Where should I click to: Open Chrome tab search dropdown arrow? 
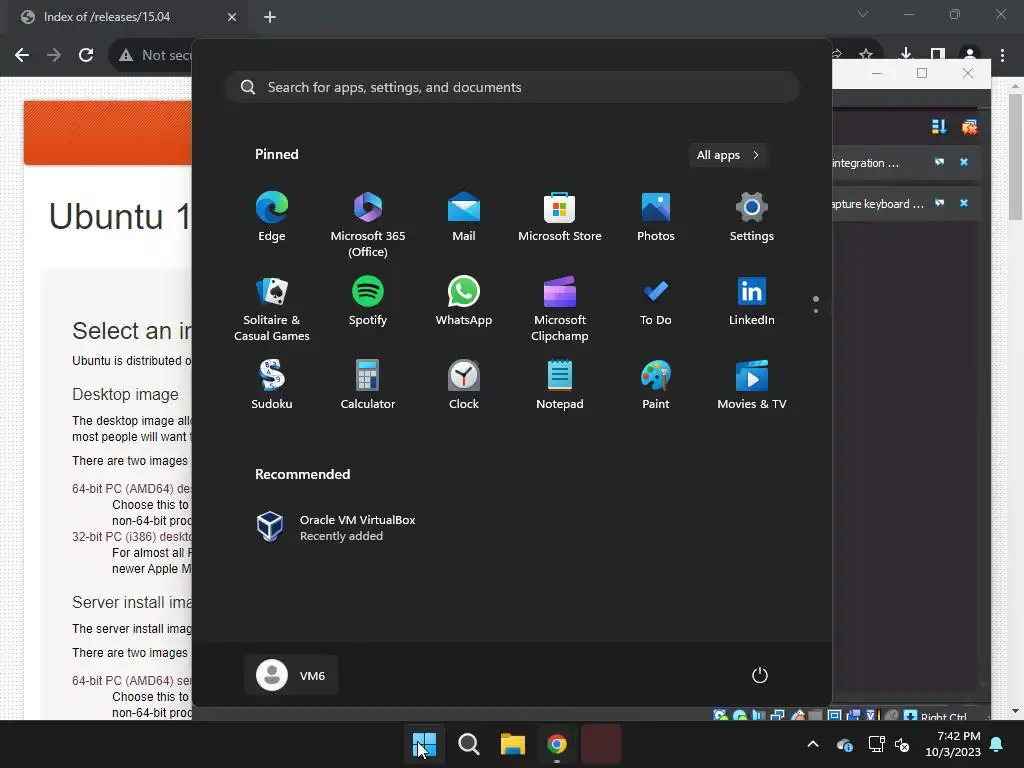tap(863, 15)
